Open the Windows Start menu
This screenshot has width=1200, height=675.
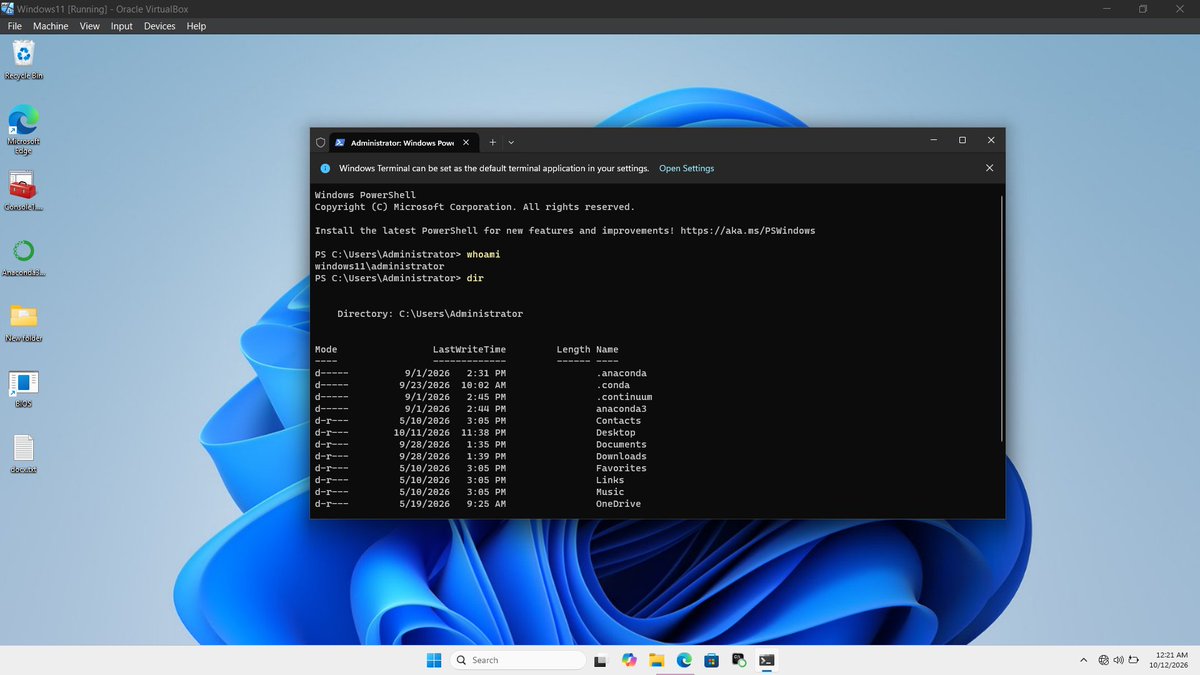[x=434, y=660]
